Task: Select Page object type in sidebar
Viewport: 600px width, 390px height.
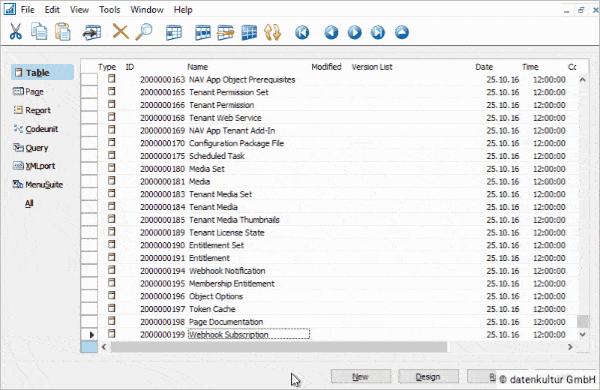Action: pos(28,91)
